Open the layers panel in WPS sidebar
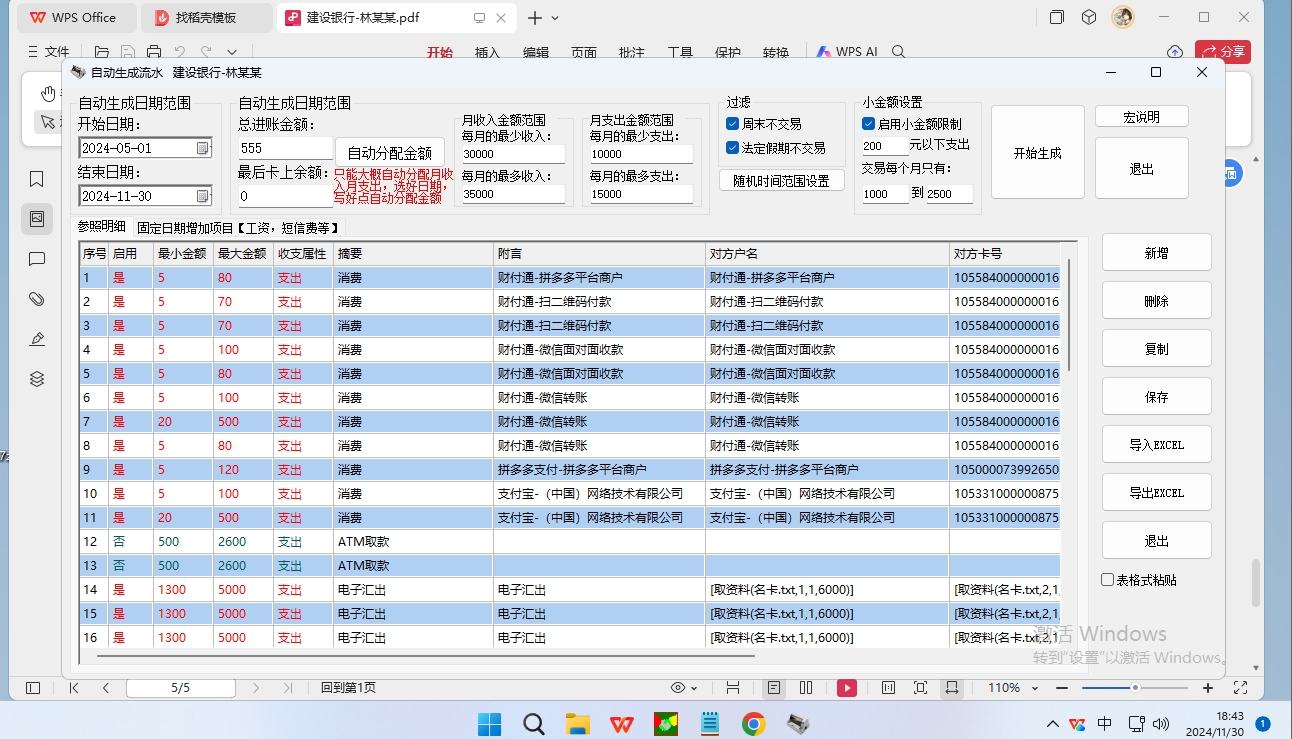 [37, 379]
